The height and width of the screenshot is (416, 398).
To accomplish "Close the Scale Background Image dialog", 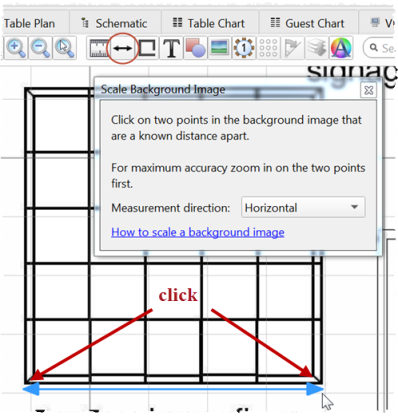I will click(x=368, y=90).
